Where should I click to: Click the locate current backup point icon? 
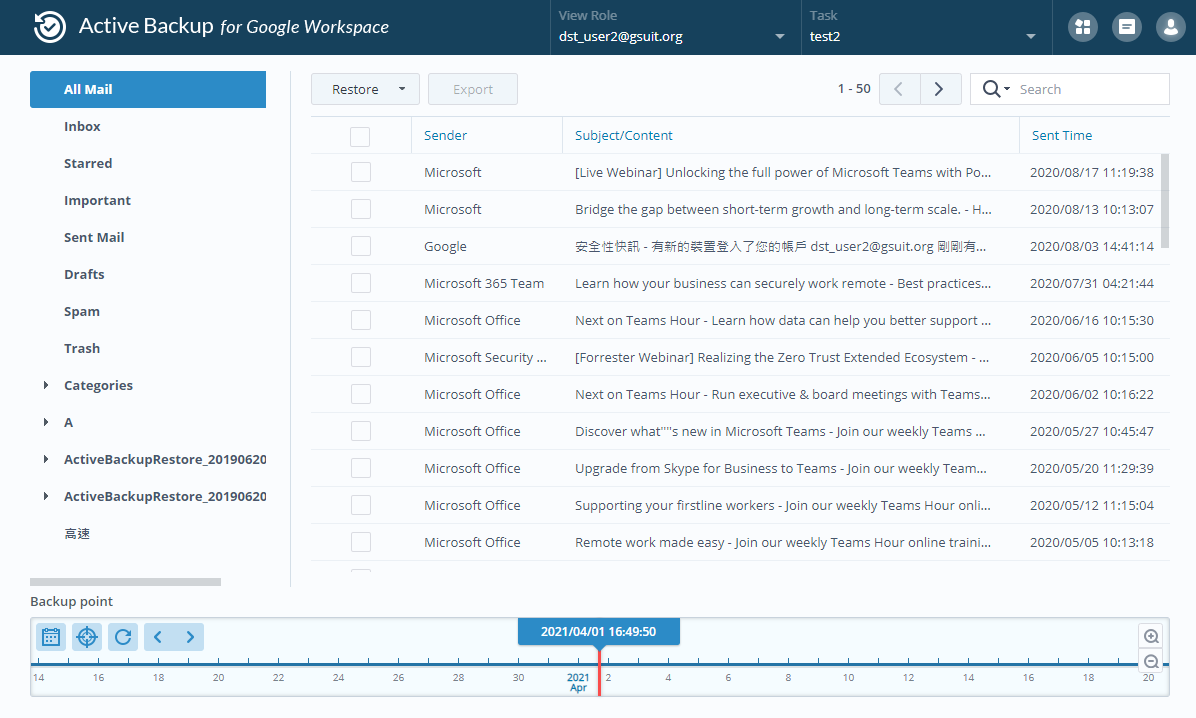[x=86, y=636]
